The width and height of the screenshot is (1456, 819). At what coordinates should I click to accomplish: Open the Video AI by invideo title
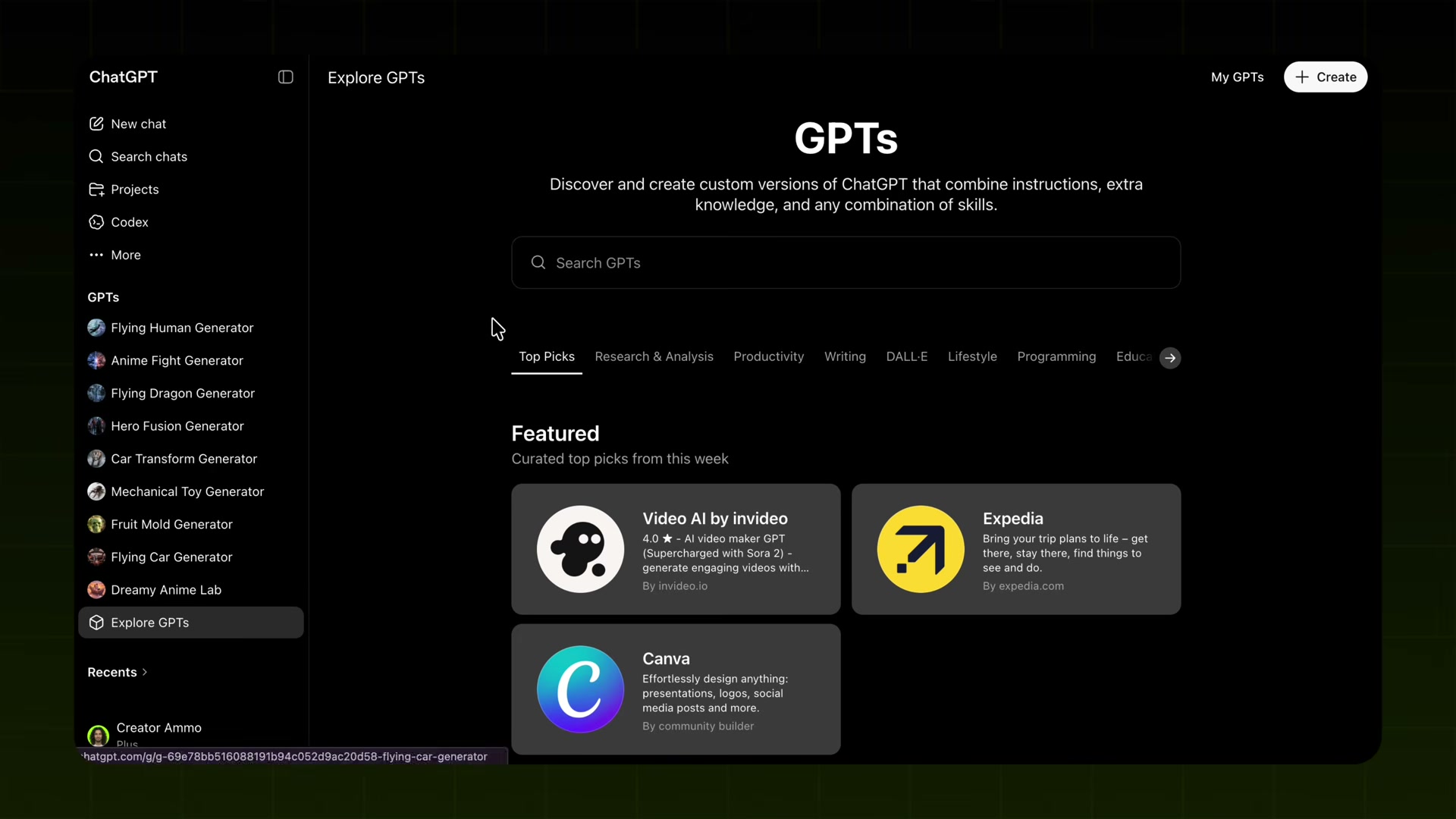(715, 519)
